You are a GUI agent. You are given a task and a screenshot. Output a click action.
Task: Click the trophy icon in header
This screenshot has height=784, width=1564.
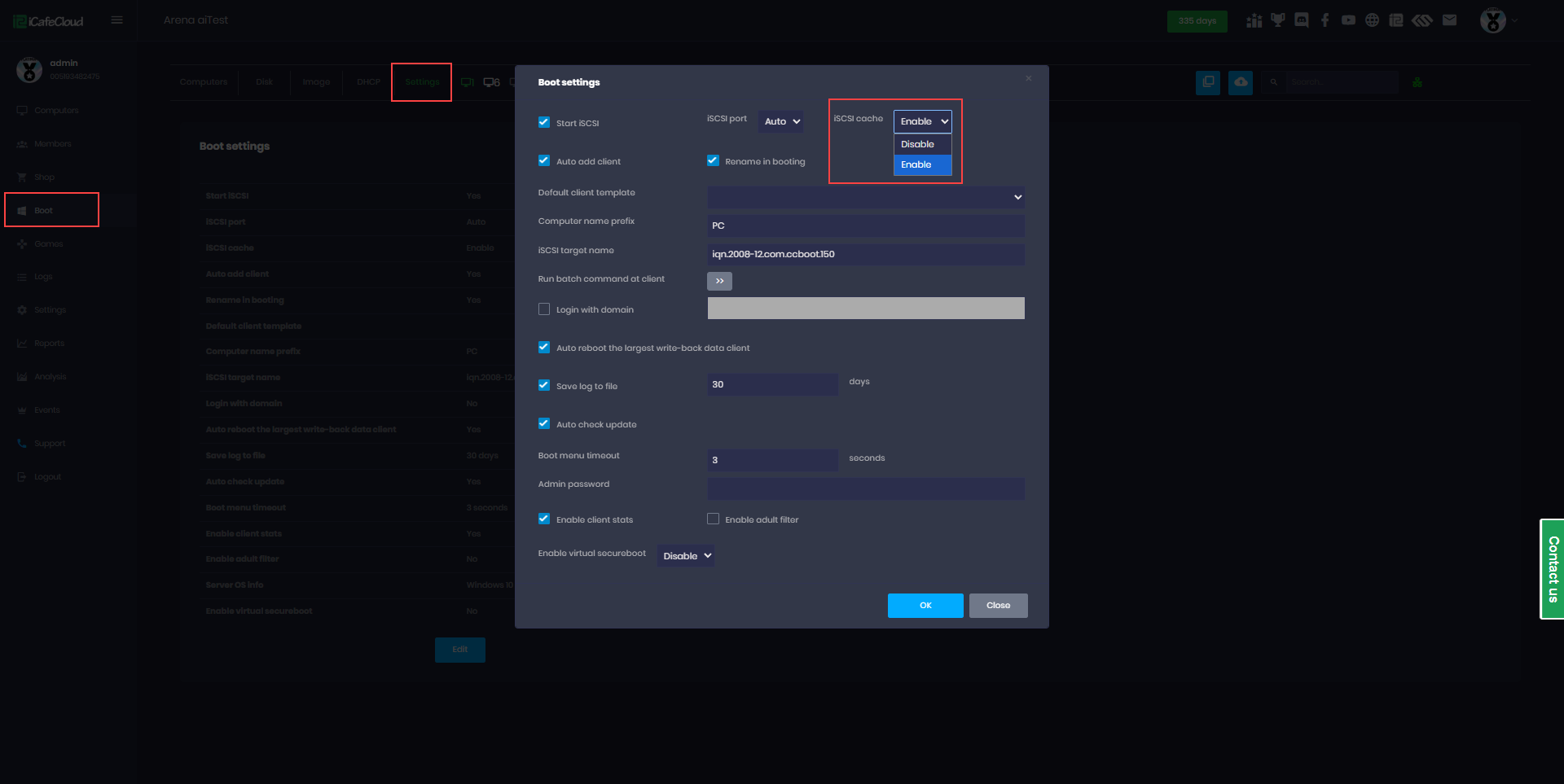[x=1277, y=20]
